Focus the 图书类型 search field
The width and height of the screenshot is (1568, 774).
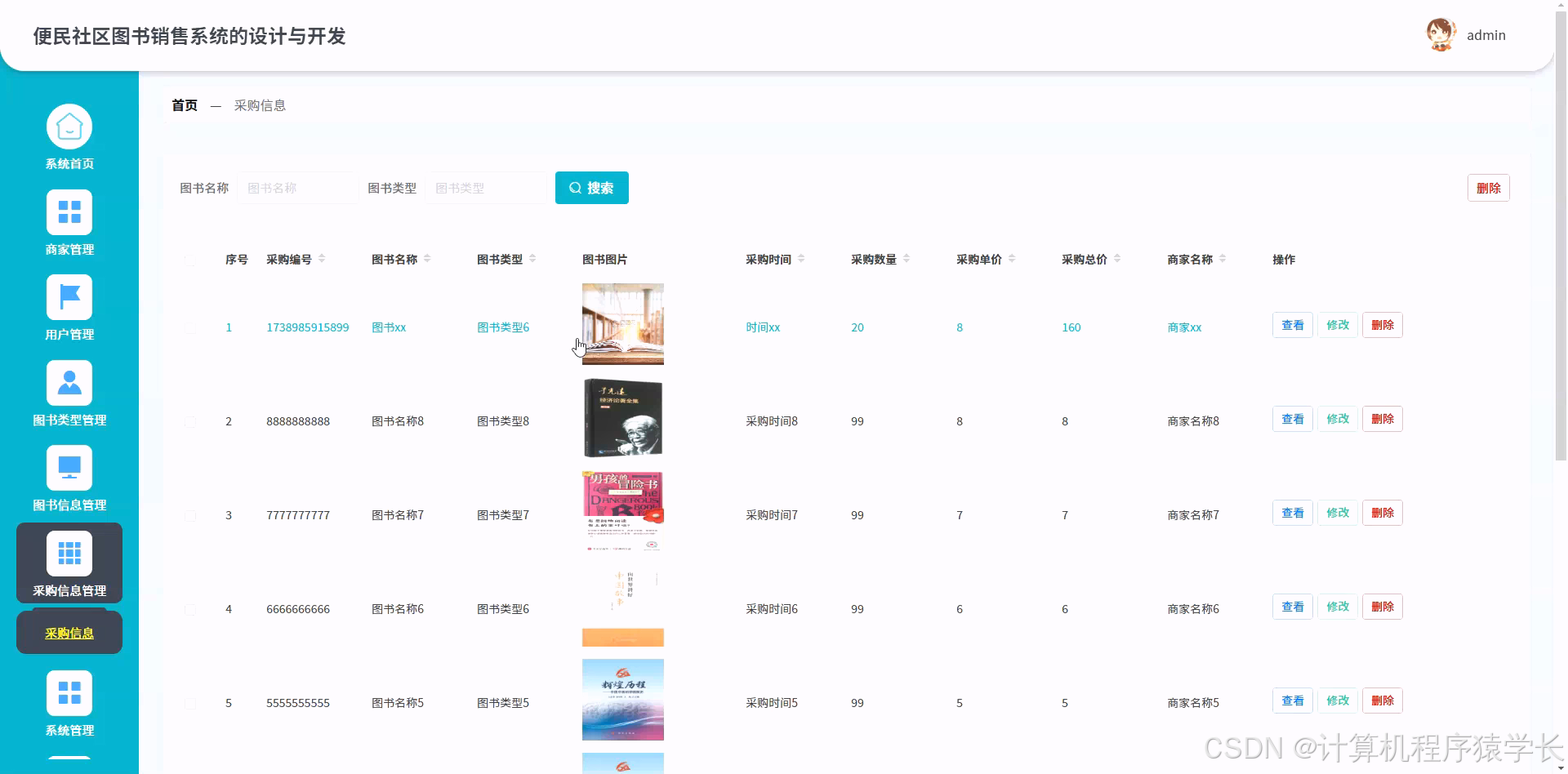(x=485, y=188)
